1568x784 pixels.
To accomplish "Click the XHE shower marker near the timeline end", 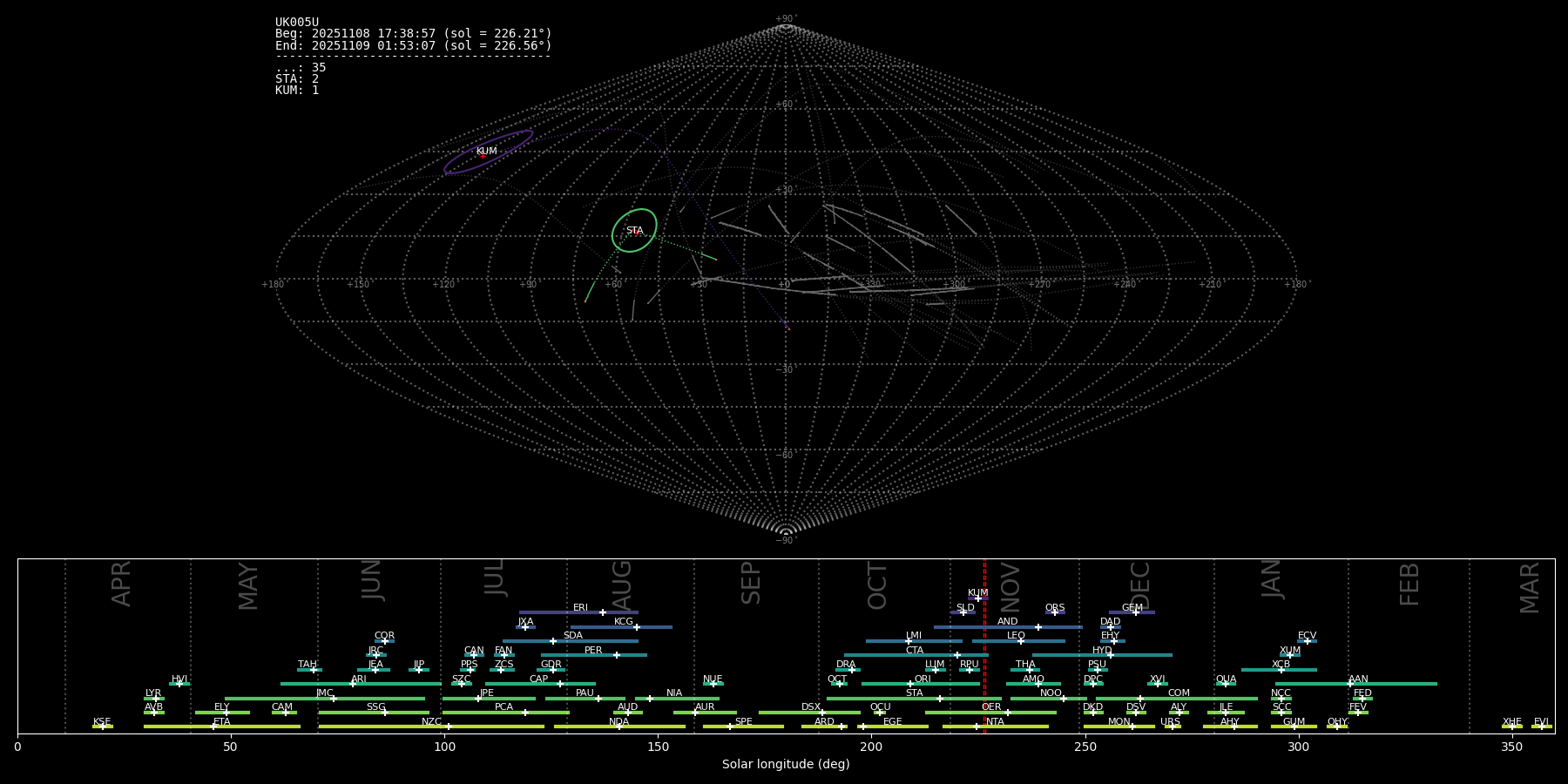I will click(1511, 727).
